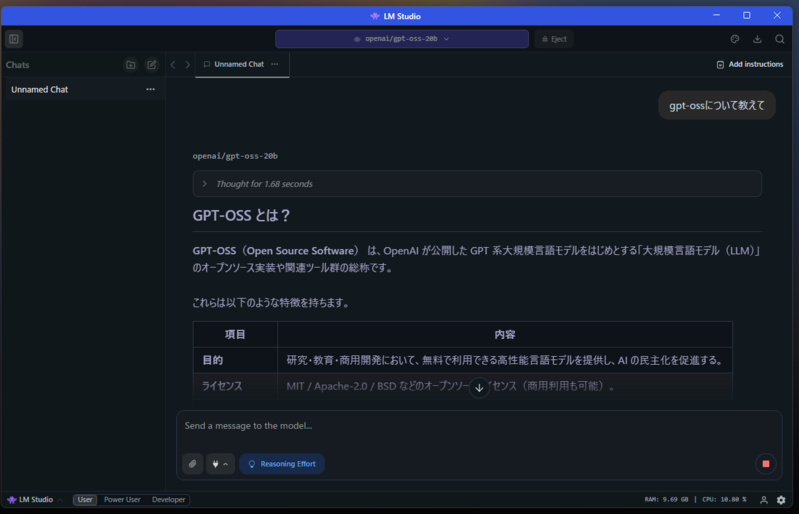The width and height of the screenshot is (799, 514).
Task: Select the Unnamed Chat tab
Action: 238,64
